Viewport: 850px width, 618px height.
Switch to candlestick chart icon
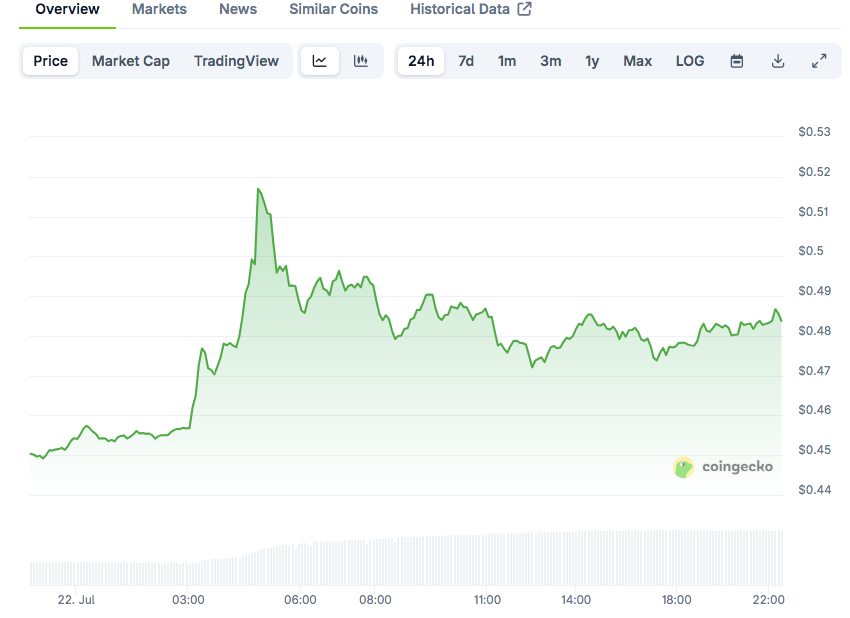[361, 61]
